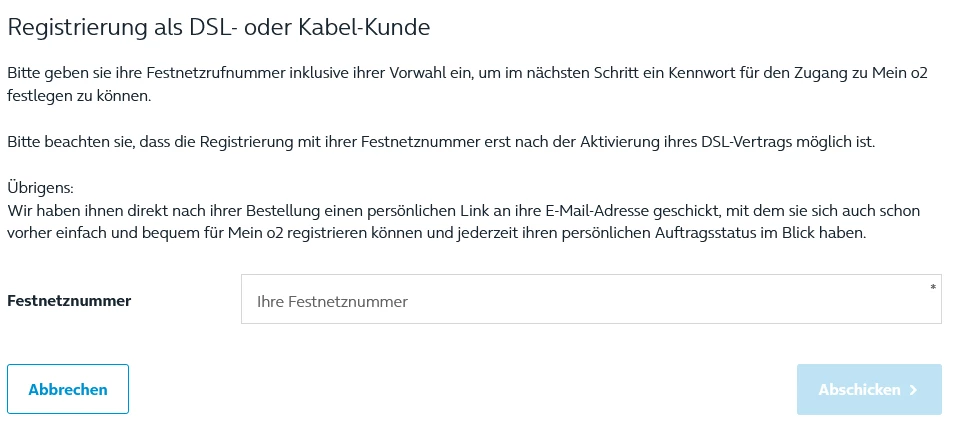Click the chevron arrow on Abschicken button

coord(914,390)
